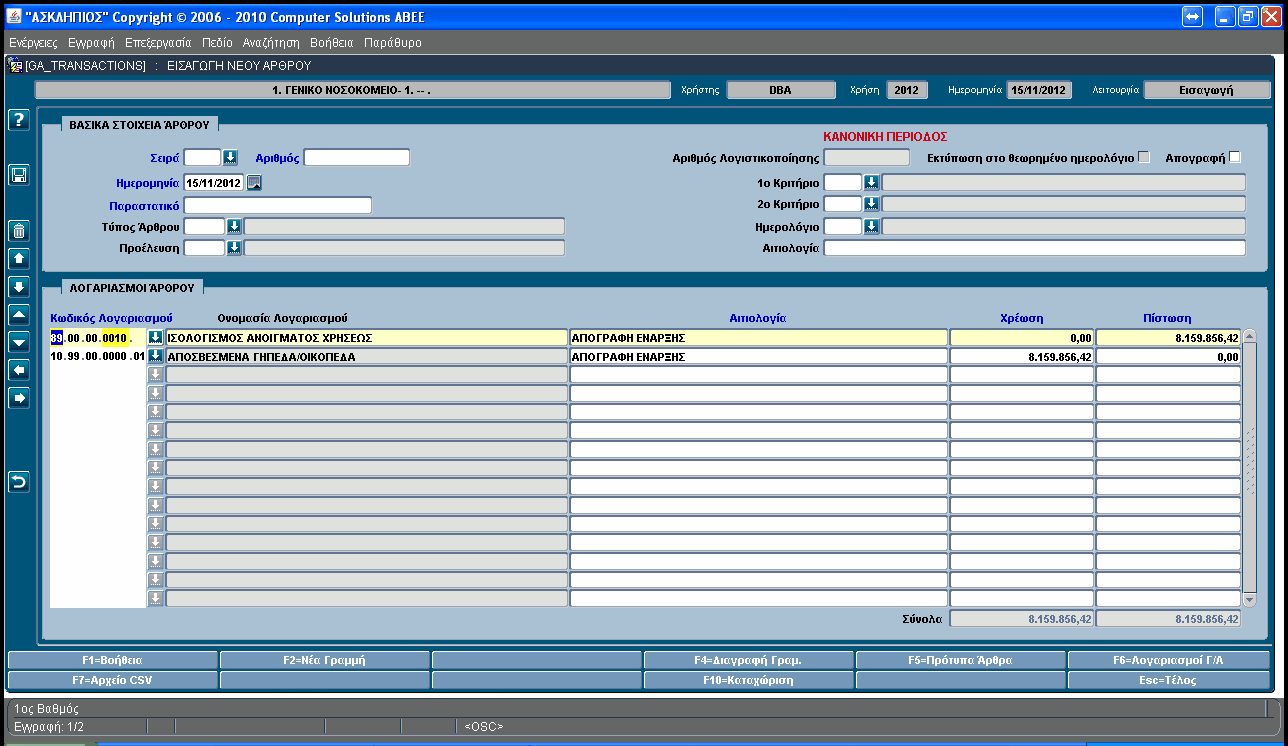Click the Αριθμός input field
Viewport: 1288px width, 746px height.
pyautogui.click(x=357, y=157)
